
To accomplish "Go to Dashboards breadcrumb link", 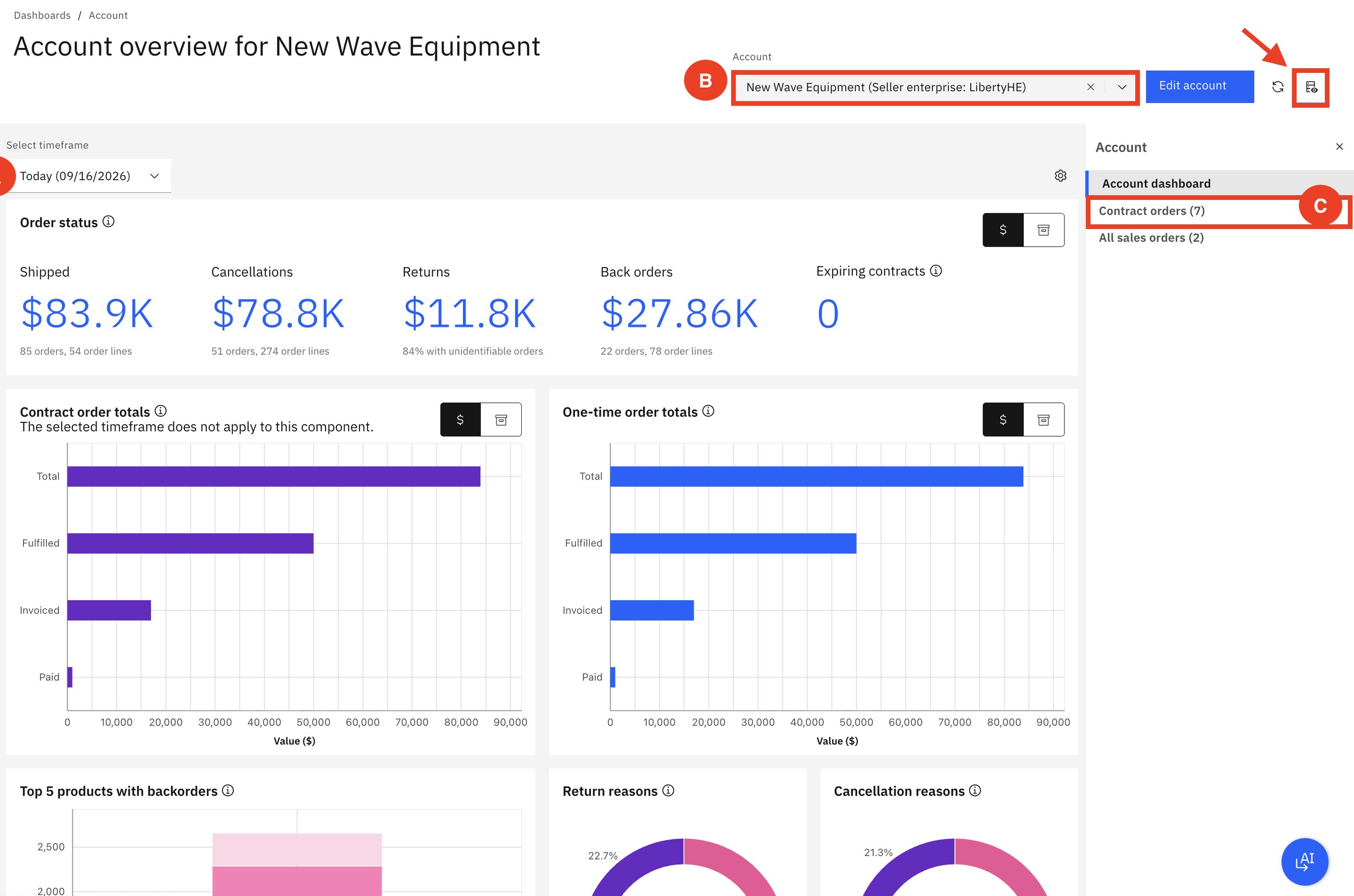I will pos(42,16).
